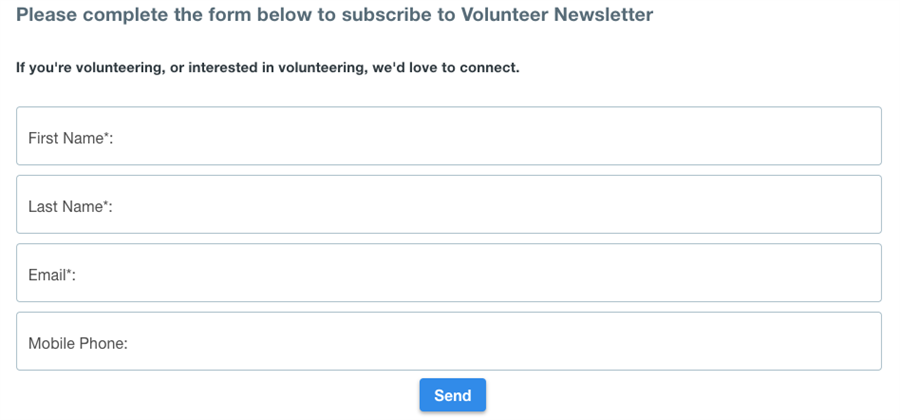The image size is (900, 420).
Task: Click the first text box of the form
Action: 449,136
